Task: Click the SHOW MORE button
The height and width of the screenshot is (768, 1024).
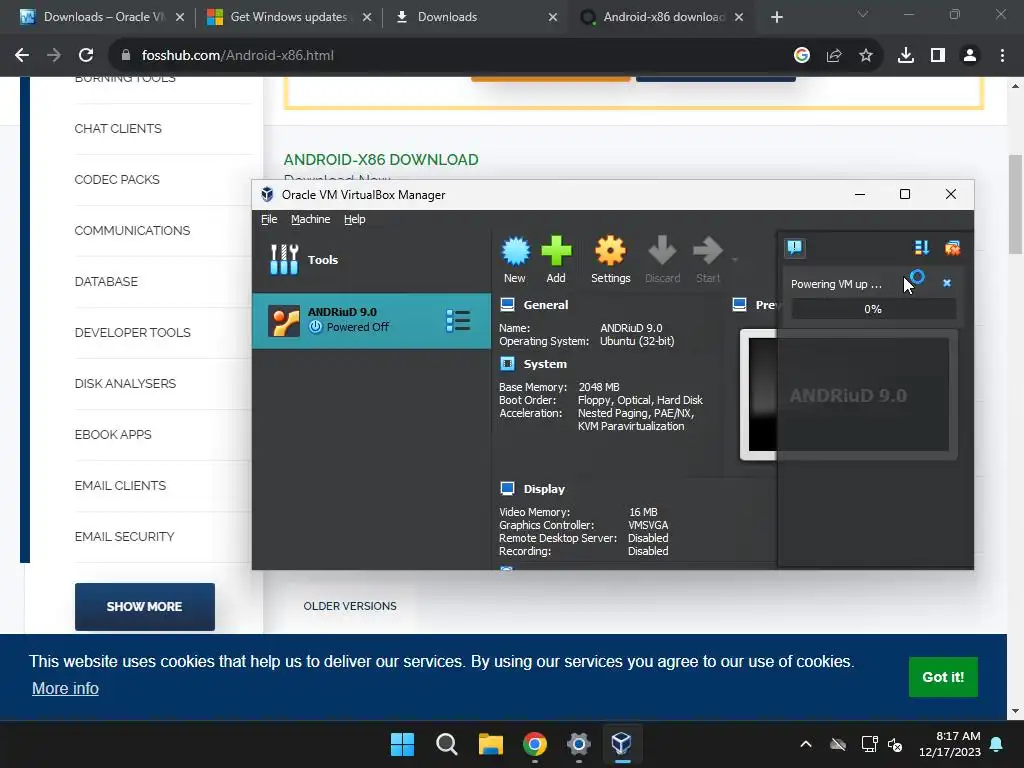Action: (144, 607)
